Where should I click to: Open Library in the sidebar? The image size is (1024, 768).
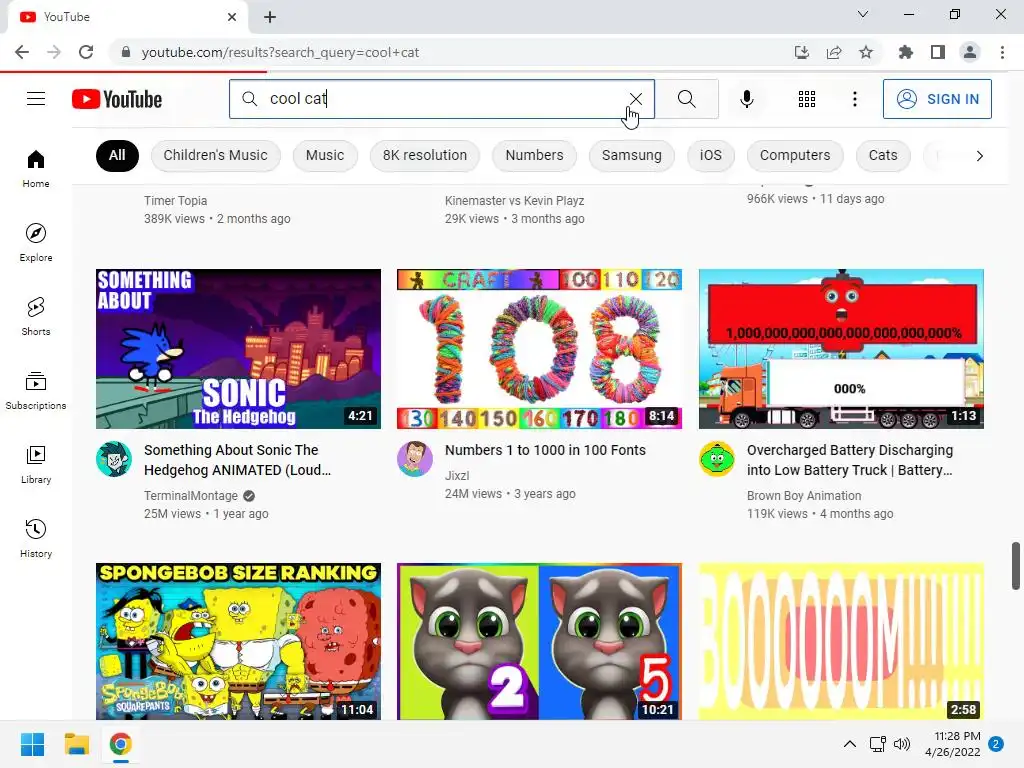(36, 464)
